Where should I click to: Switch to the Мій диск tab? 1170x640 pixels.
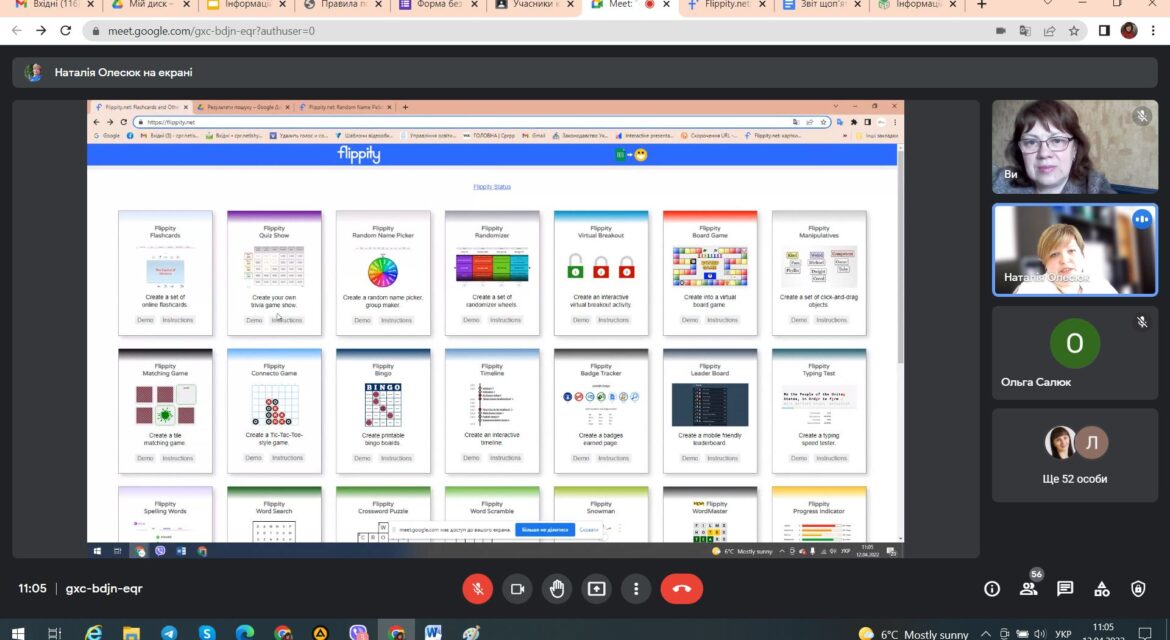point(149,5)
